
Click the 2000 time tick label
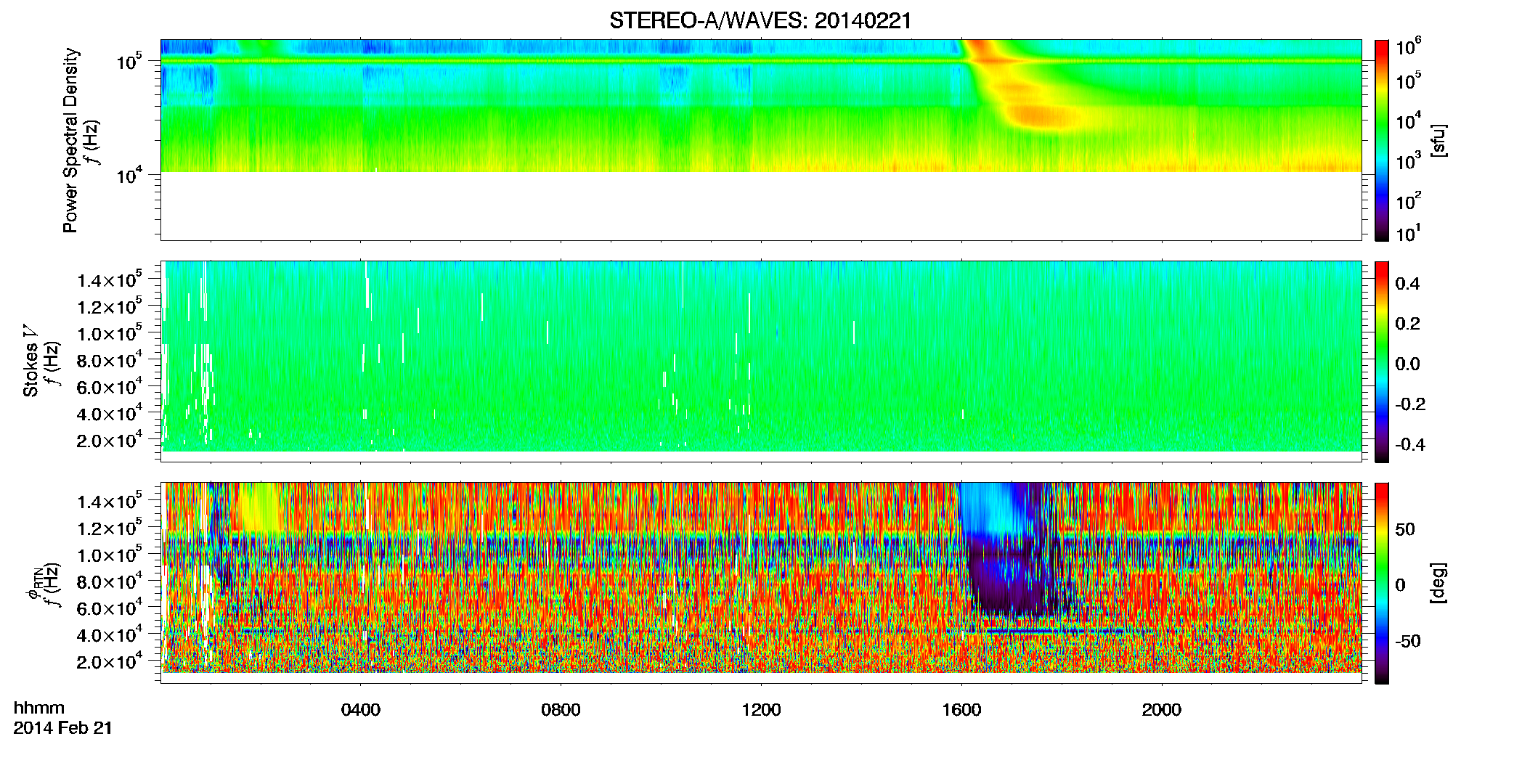[1162, 710]
